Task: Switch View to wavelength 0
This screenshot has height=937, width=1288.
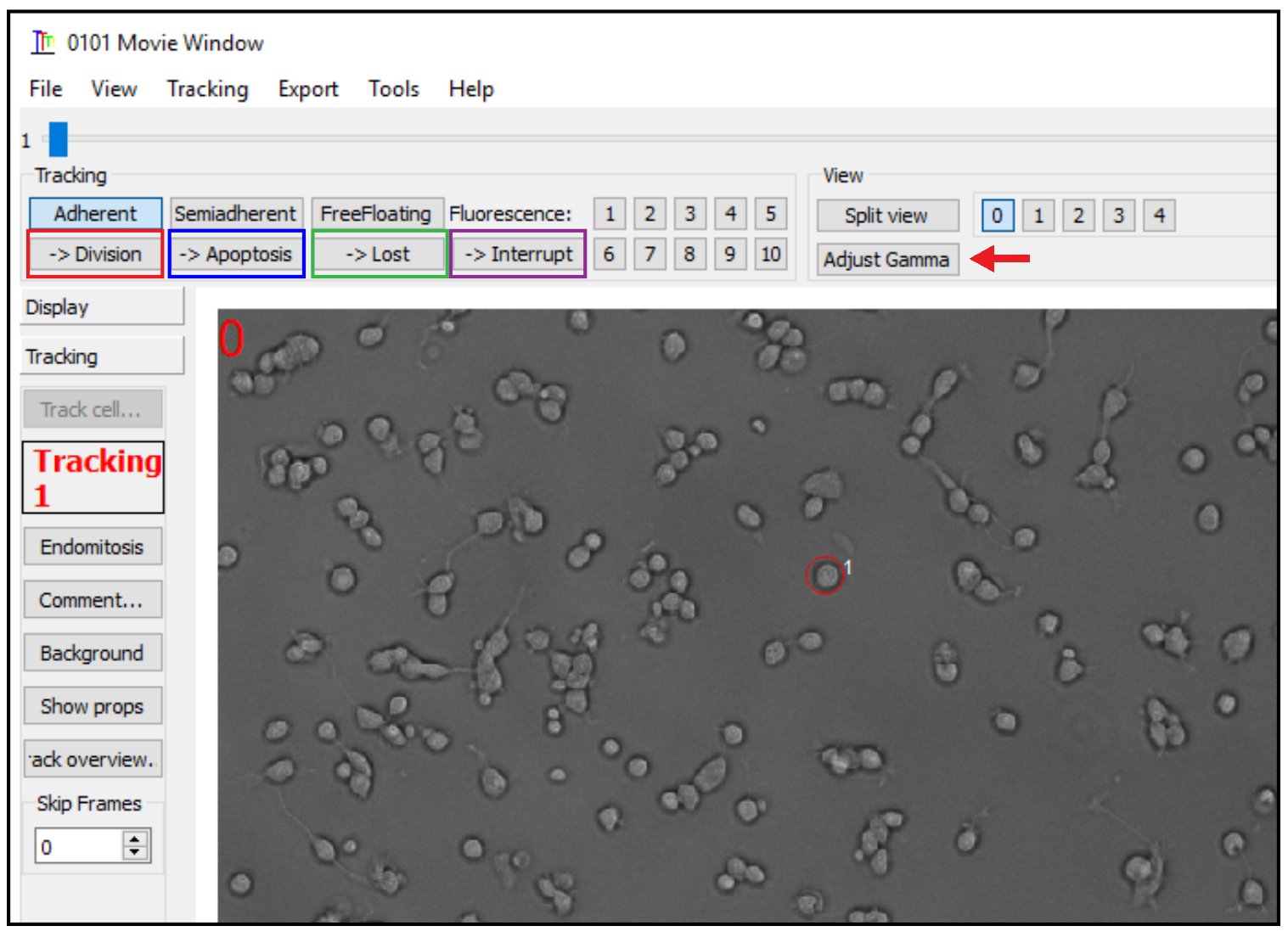Action: 997,216
